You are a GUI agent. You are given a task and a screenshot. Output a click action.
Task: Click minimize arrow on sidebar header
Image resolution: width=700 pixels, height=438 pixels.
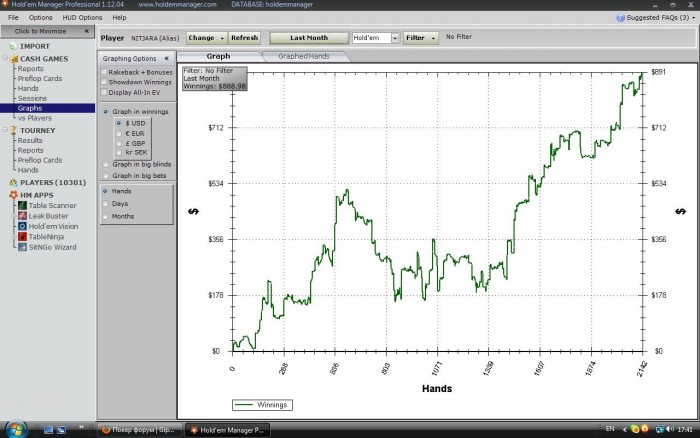[87, 31]
